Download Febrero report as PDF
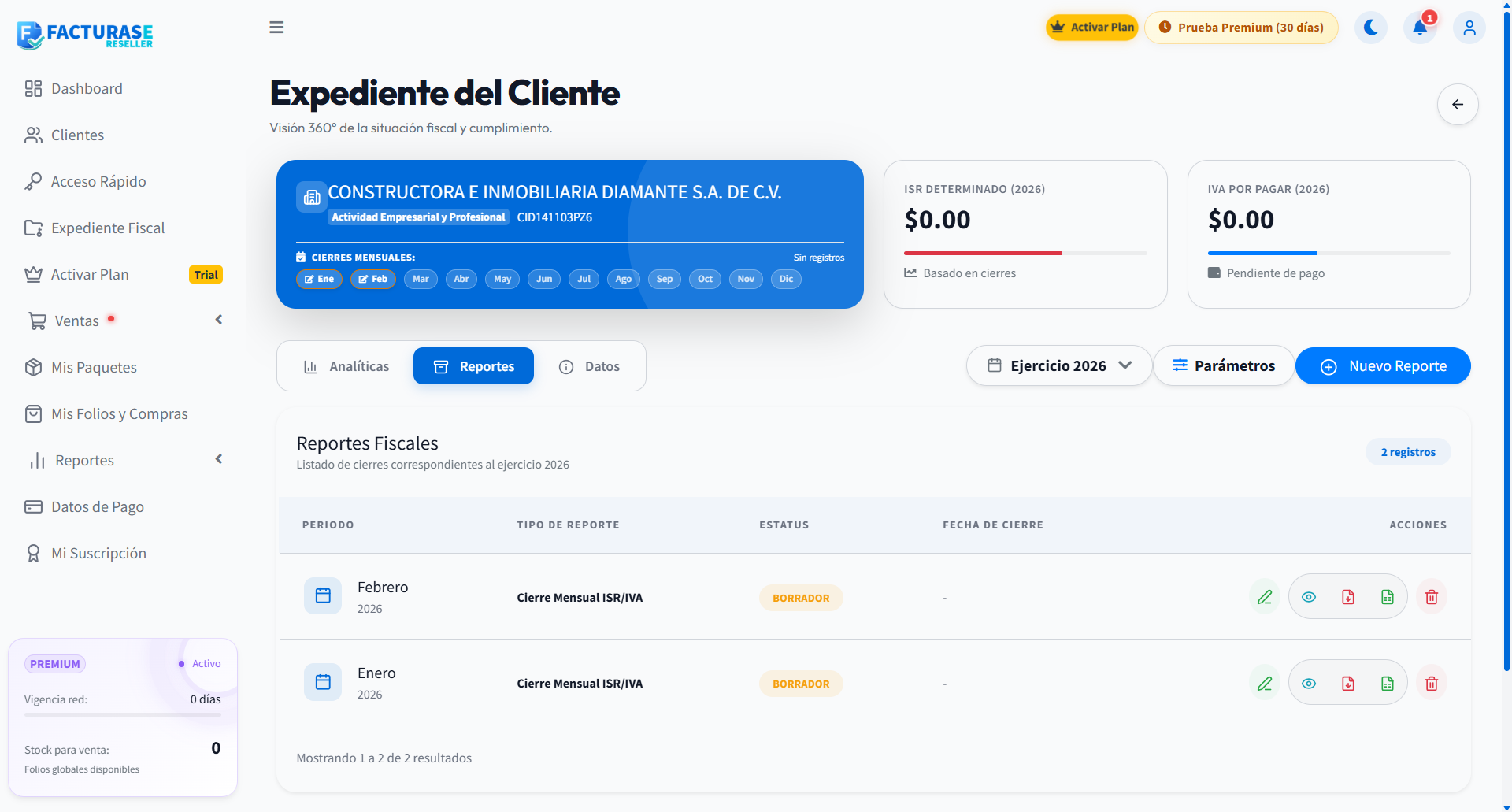 click(x=1348, y=597)
